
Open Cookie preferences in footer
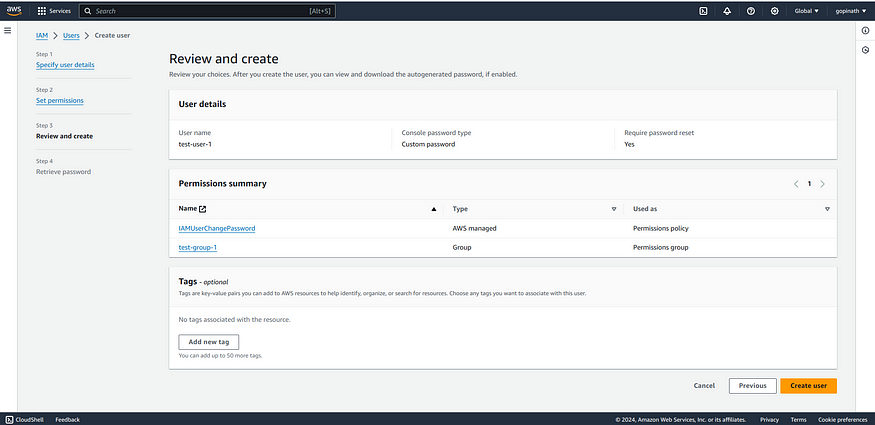coord(843,419)
